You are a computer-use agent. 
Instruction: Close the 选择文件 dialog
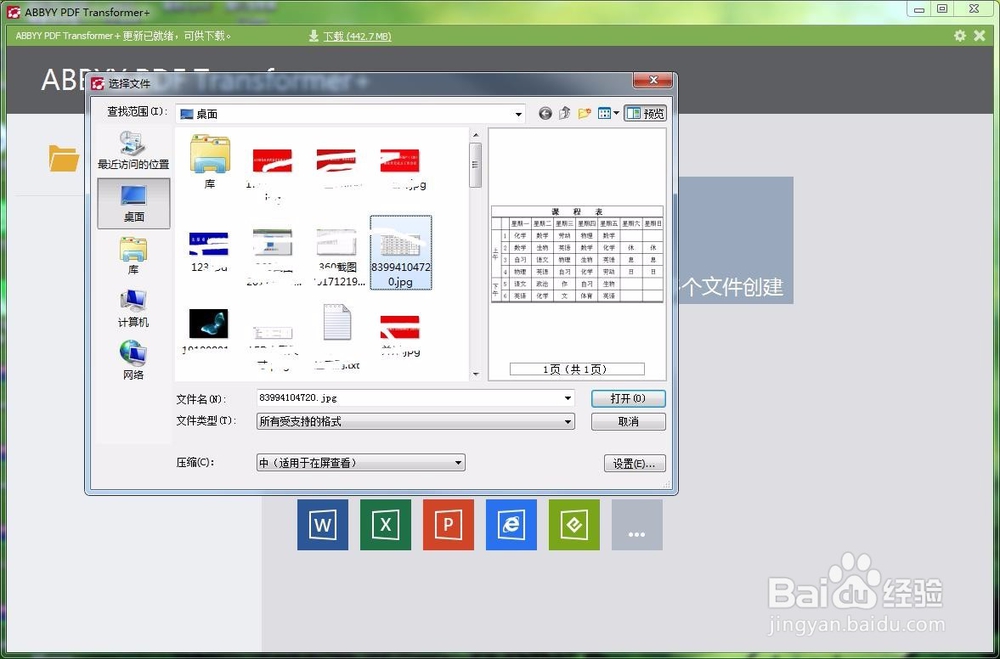[652, 80]
